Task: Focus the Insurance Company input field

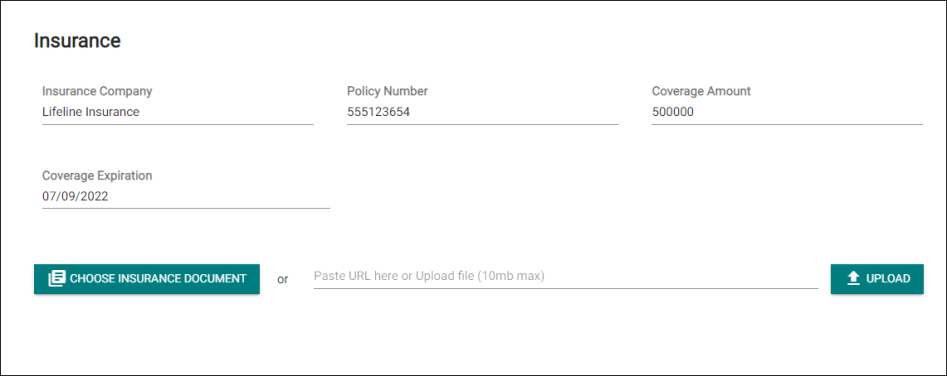Action: [x=178, y=112]
